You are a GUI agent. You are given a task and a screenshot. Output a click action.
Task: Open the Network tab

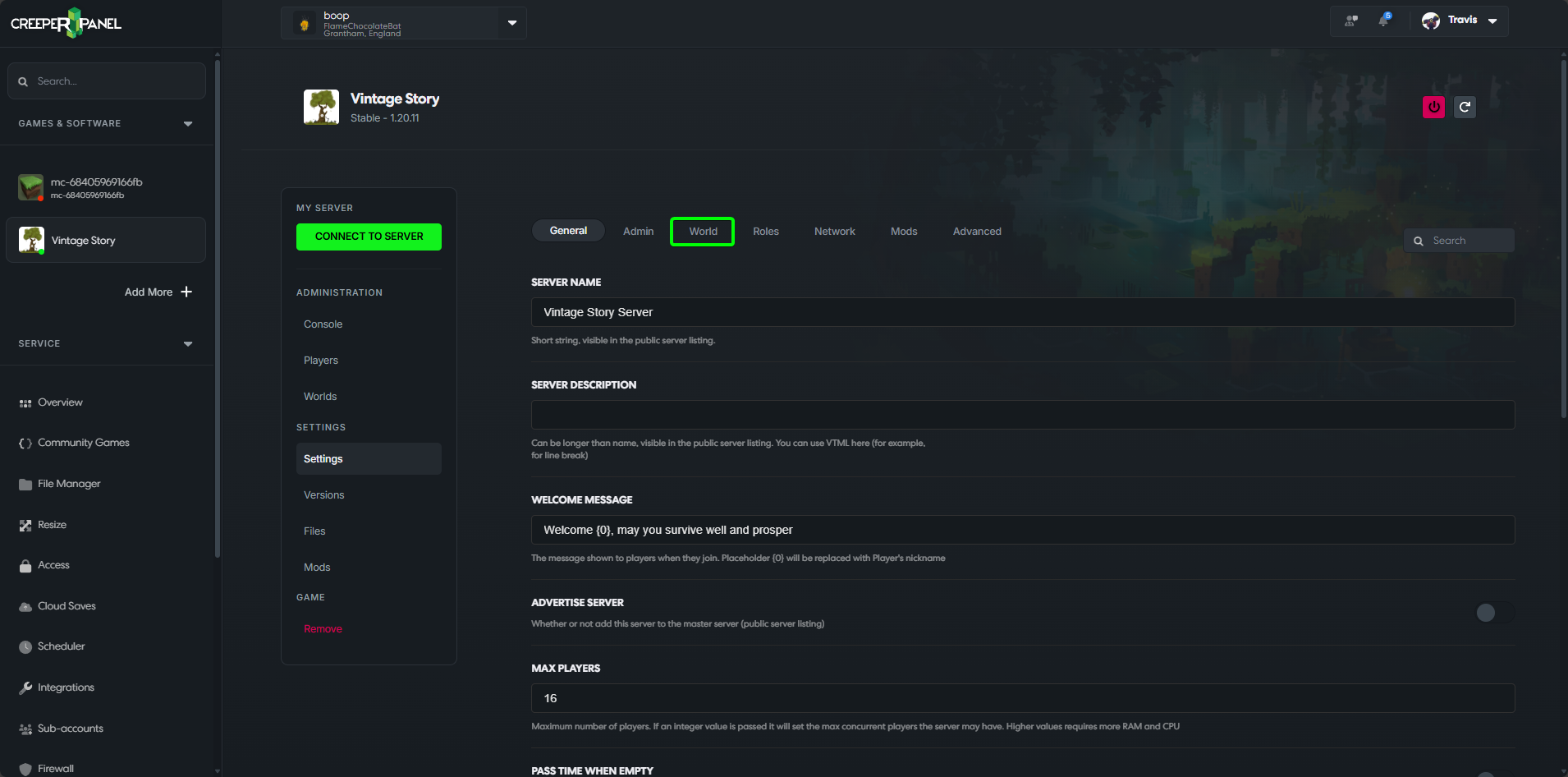834,232
